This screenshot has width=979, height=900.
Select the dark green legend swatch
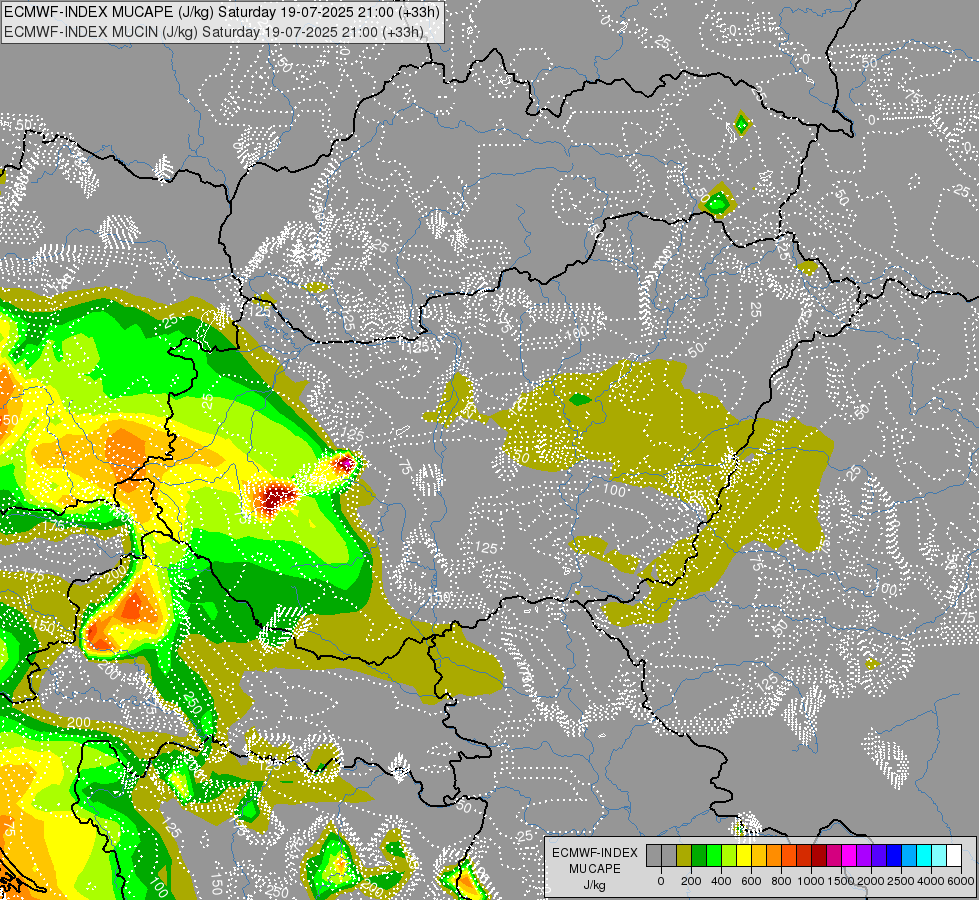699,856
